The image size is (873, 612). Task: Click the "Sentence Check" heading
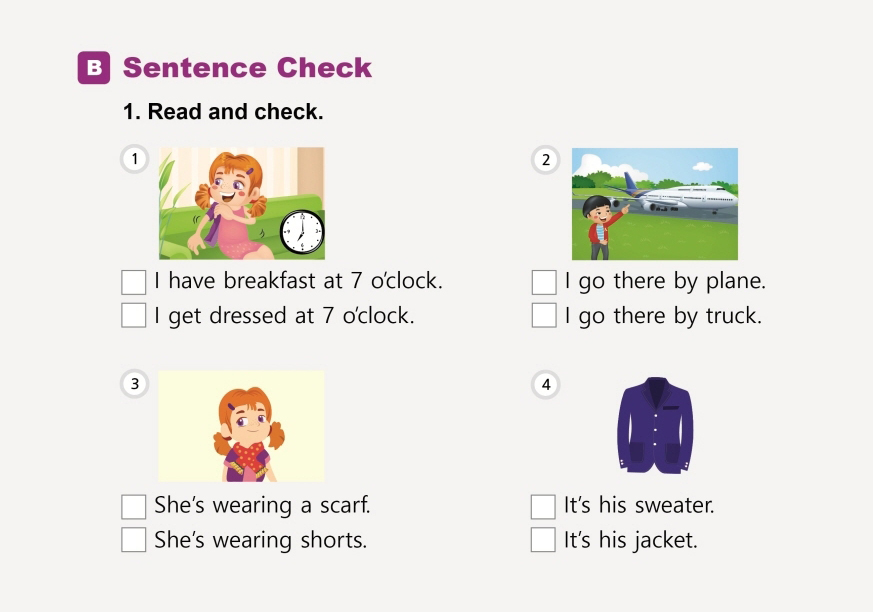coord(247,68)
